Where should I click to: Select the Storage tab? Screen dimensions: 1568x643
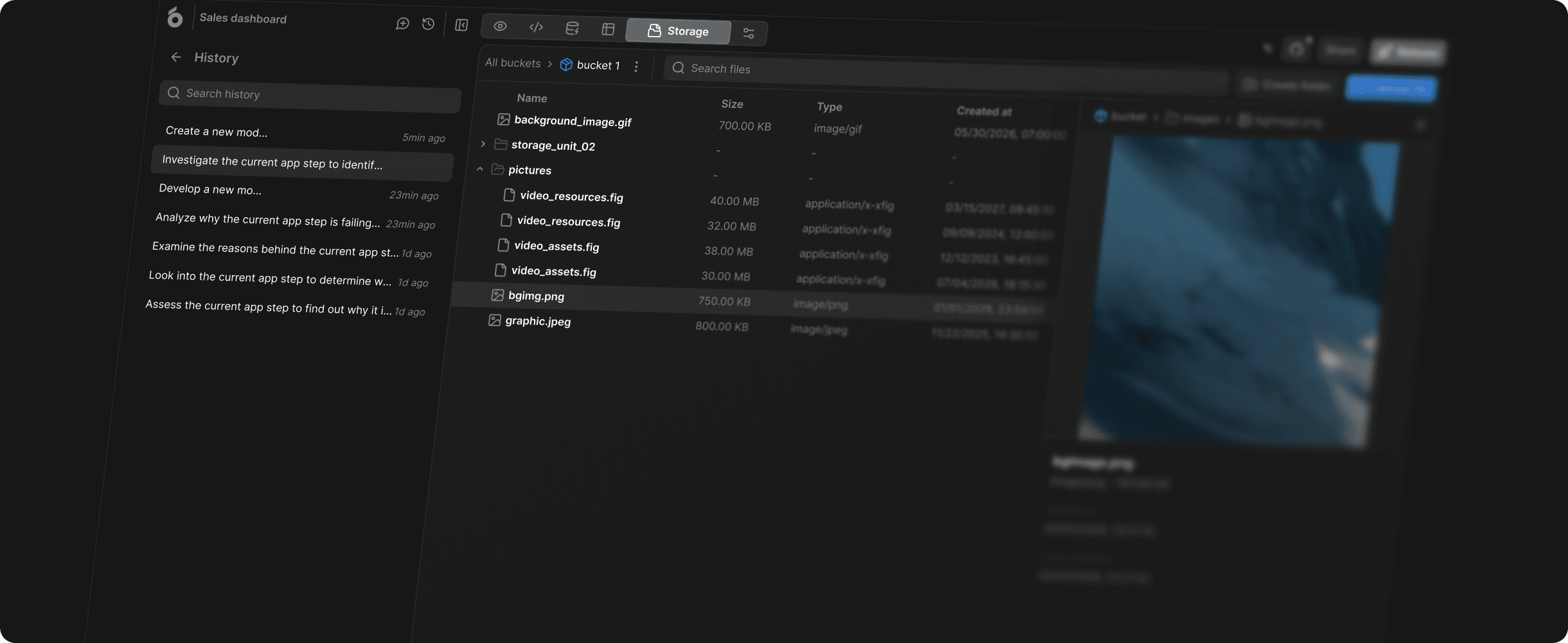(x=679, y=31)
